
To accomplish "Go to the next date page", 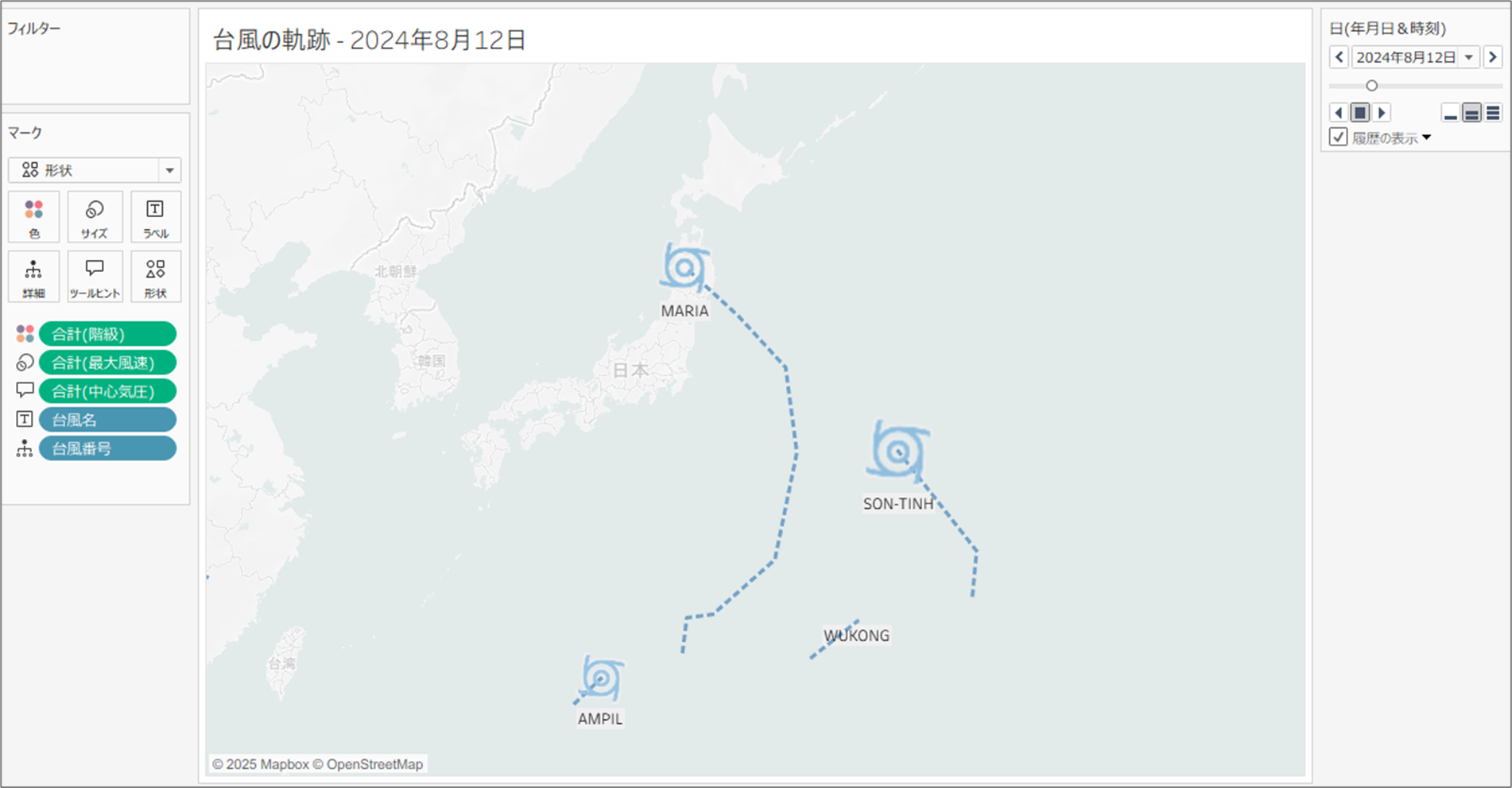I will (1492, 57).
